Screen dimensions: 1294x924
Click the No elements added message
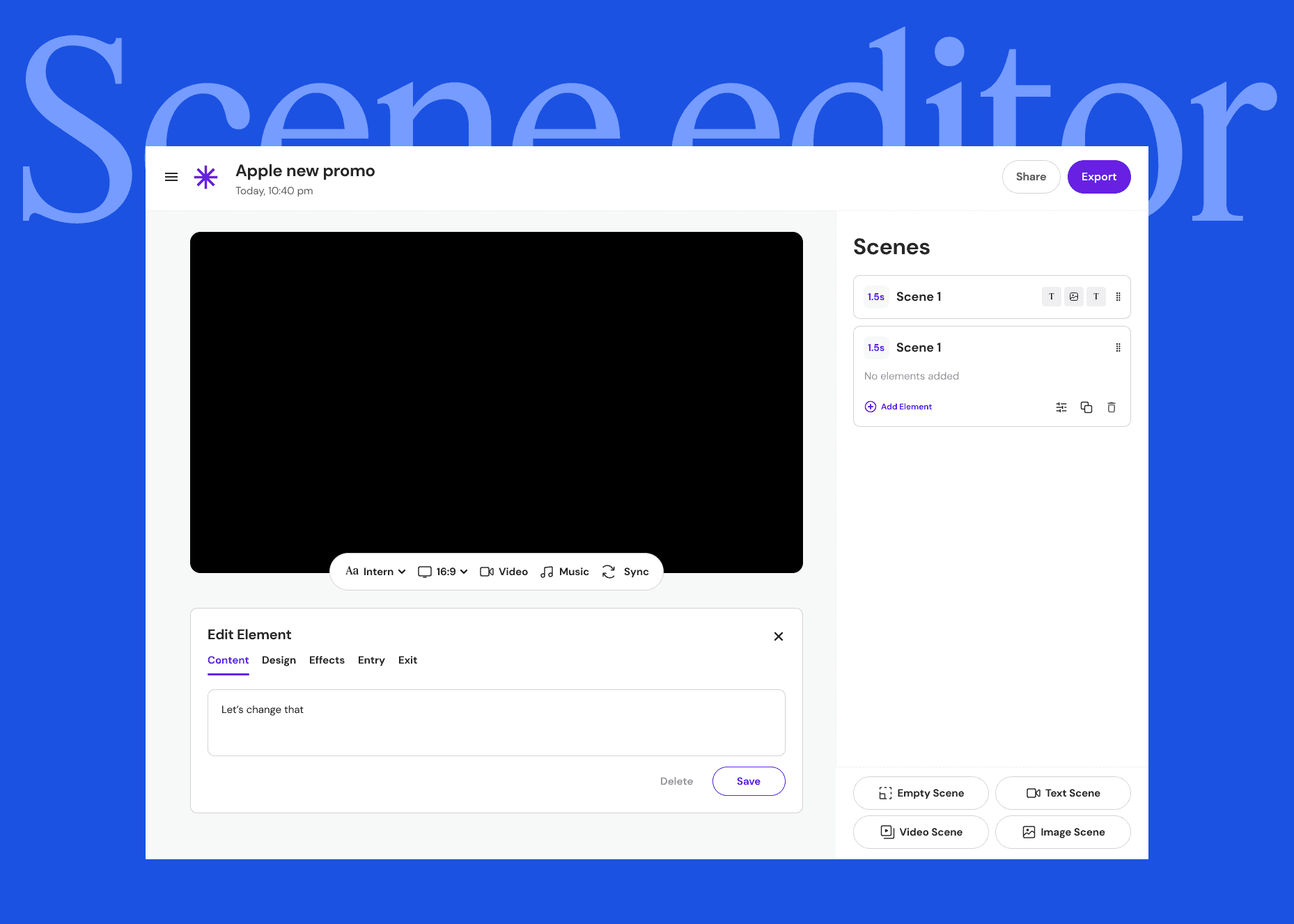912,376
